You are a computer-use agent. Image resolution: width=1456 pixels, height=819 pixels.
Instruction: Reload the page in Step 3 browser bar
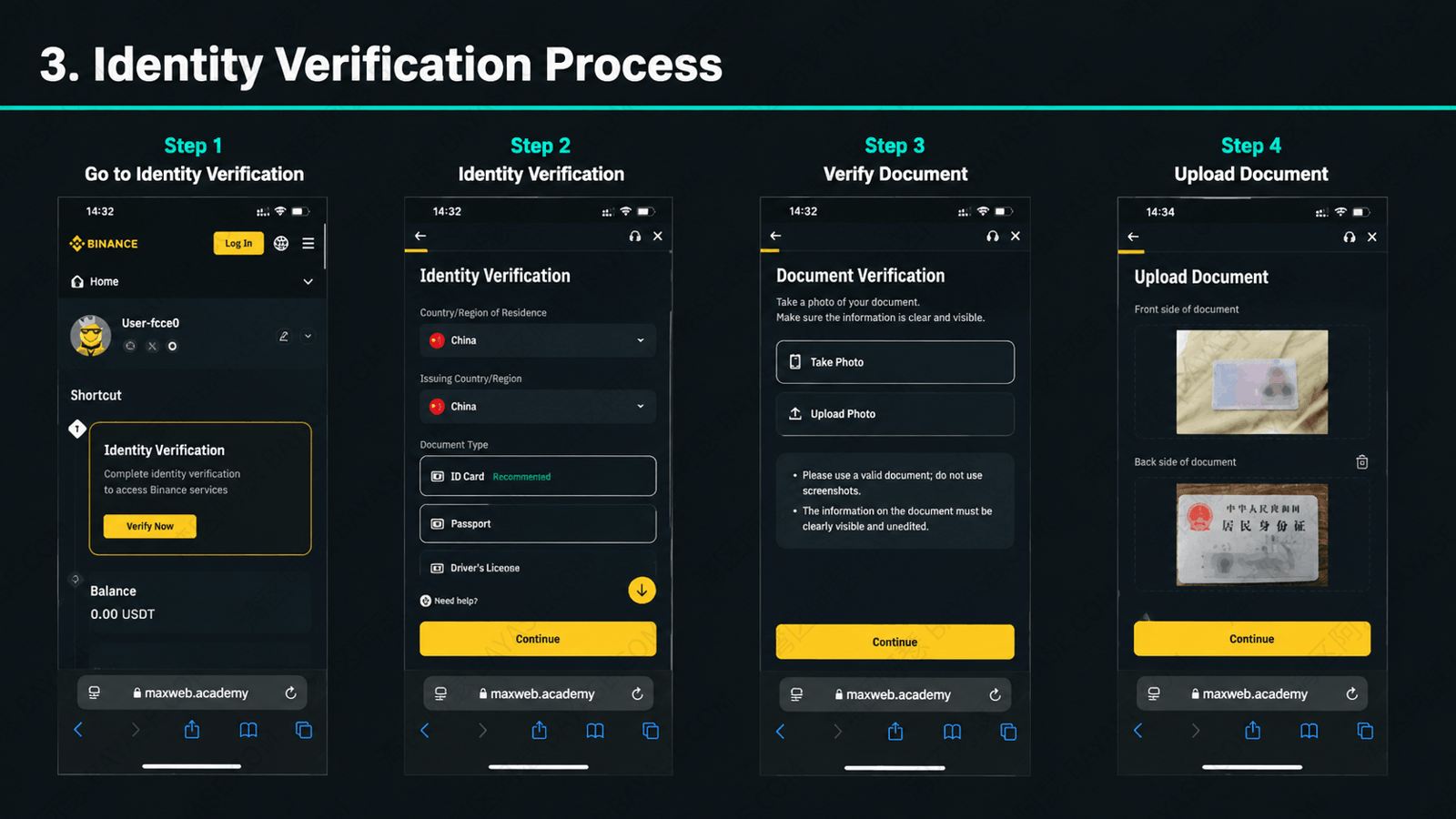pyautogui.click(x=996, y=694)
